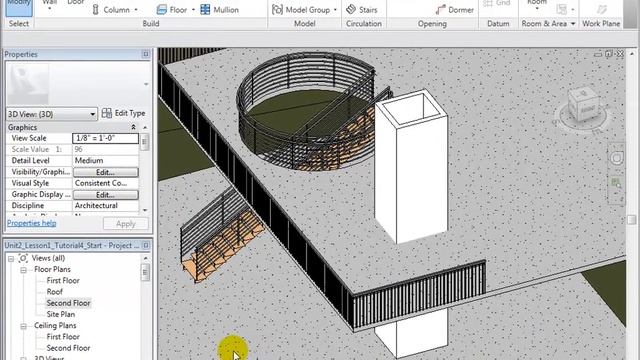Select the Model Group tool
Screen dimensions: 640x360
pyautogui.click(x=301, y=9)
